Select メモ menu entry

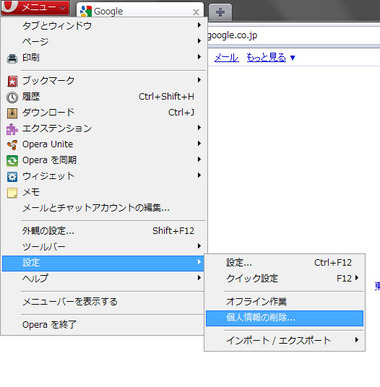(x=104, y=192)
